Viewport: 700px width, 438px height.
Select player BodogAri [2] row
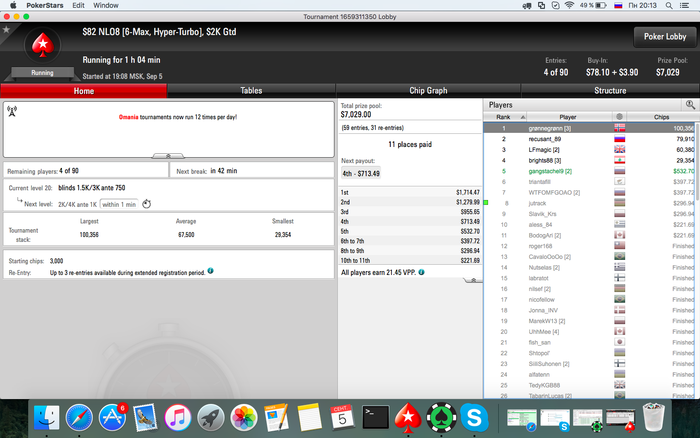(x=589, y=235)
